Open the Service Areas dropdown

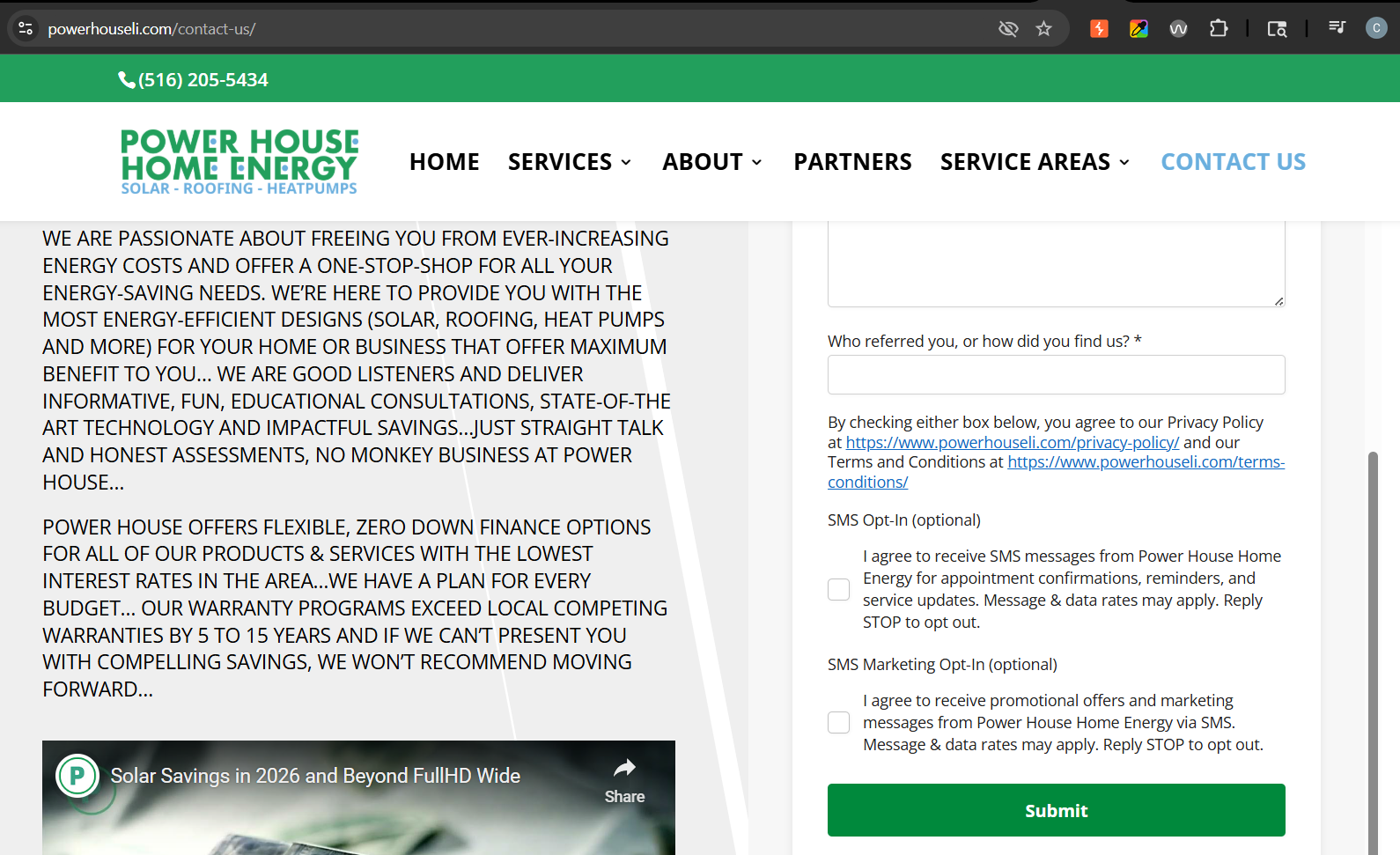(1035, 162)
